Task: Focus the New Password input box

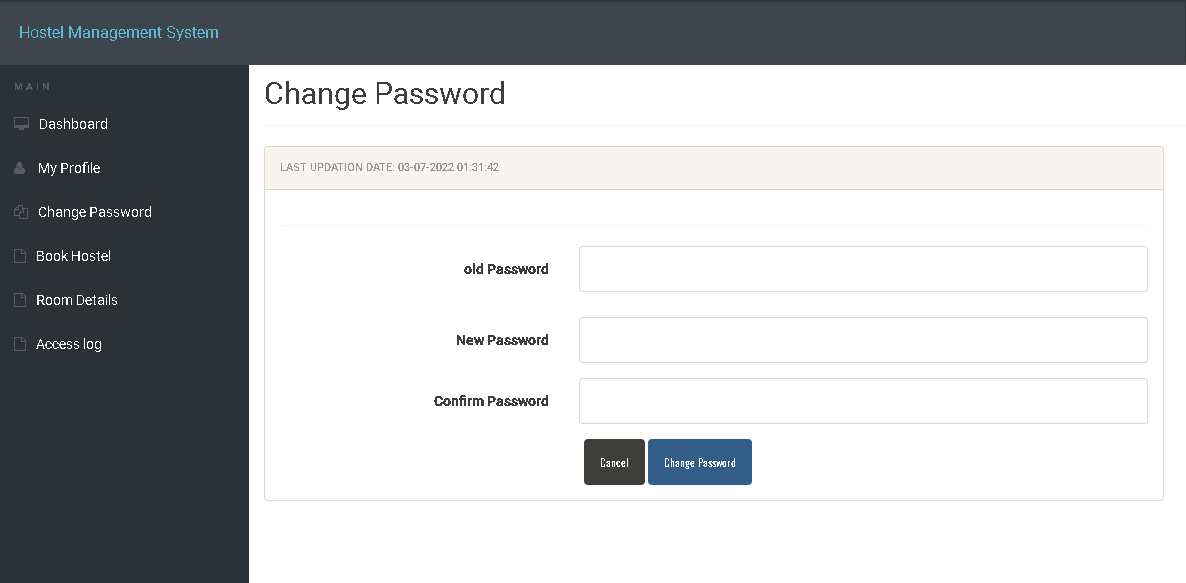Action: [862, 339]
